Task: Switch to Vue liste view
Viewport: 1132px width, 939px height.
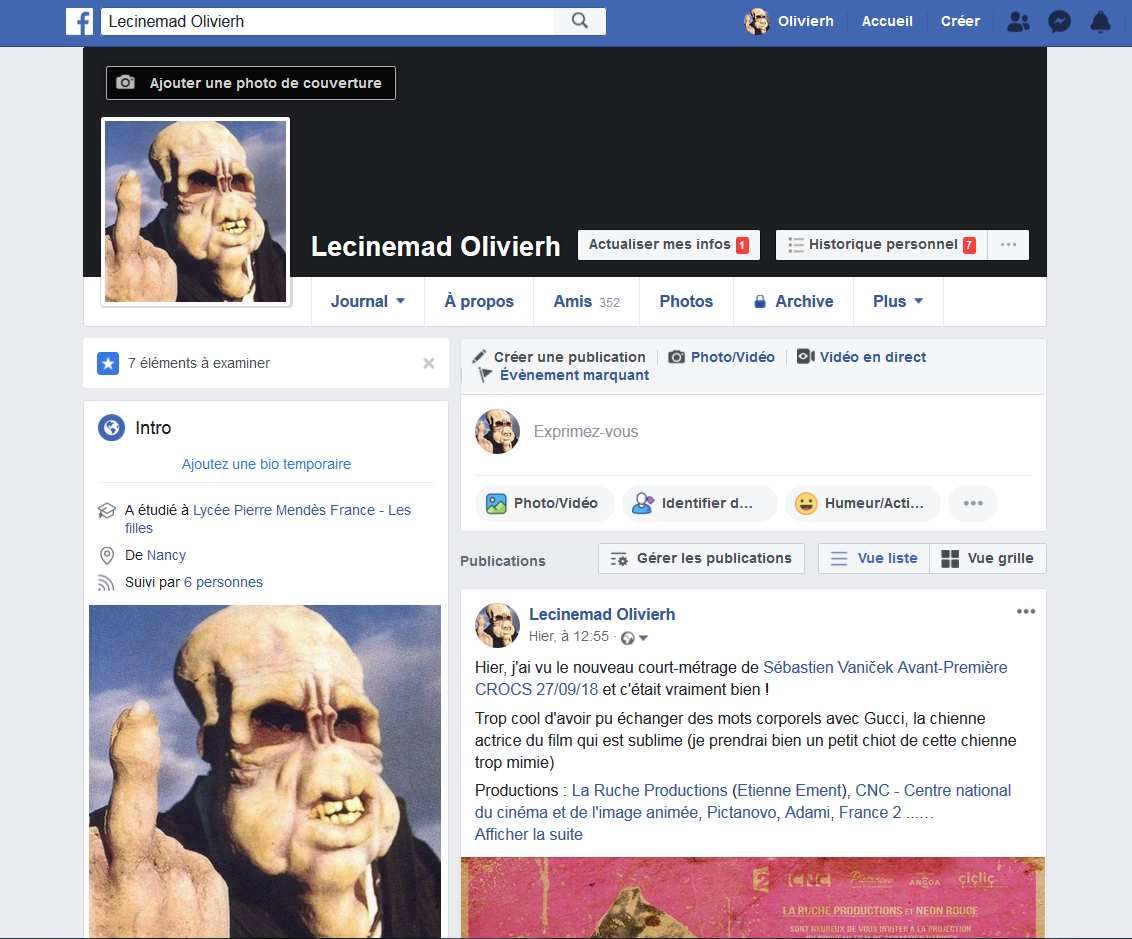Action: point(874,558)
